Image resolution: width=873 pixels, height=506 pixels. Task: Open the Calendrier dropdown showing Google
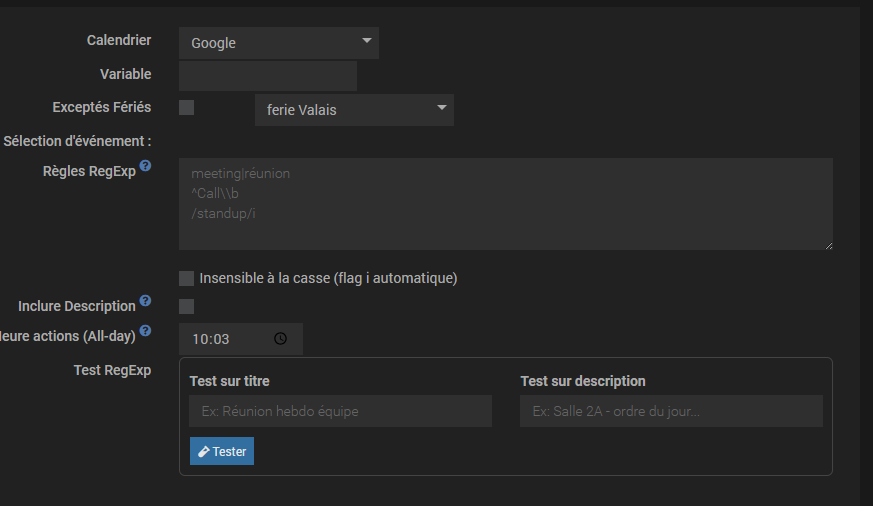pyautogui.click(x=279, y=43)
